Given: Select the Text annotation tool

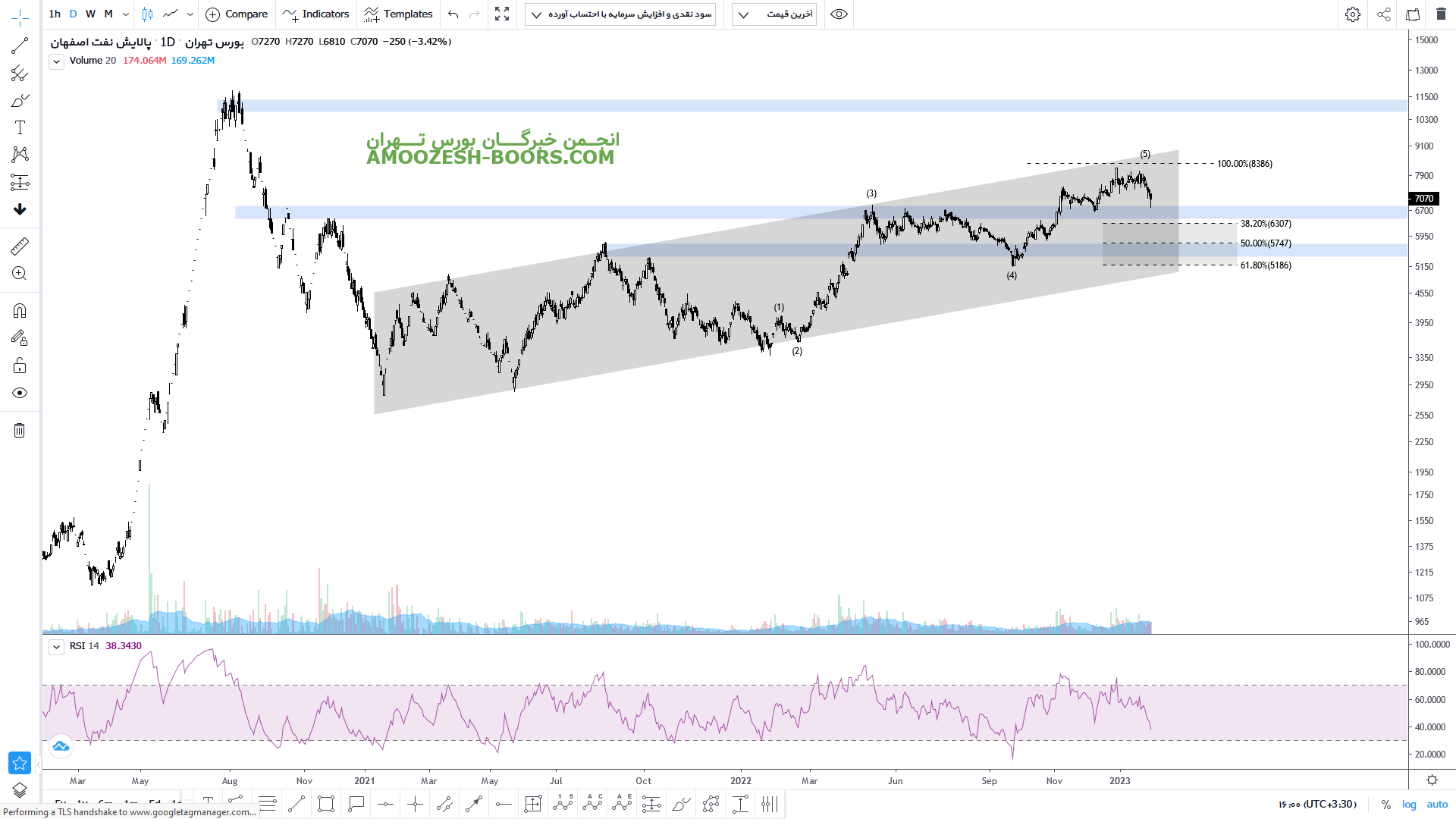Looking at the screenshot, I should click(20, 127).
